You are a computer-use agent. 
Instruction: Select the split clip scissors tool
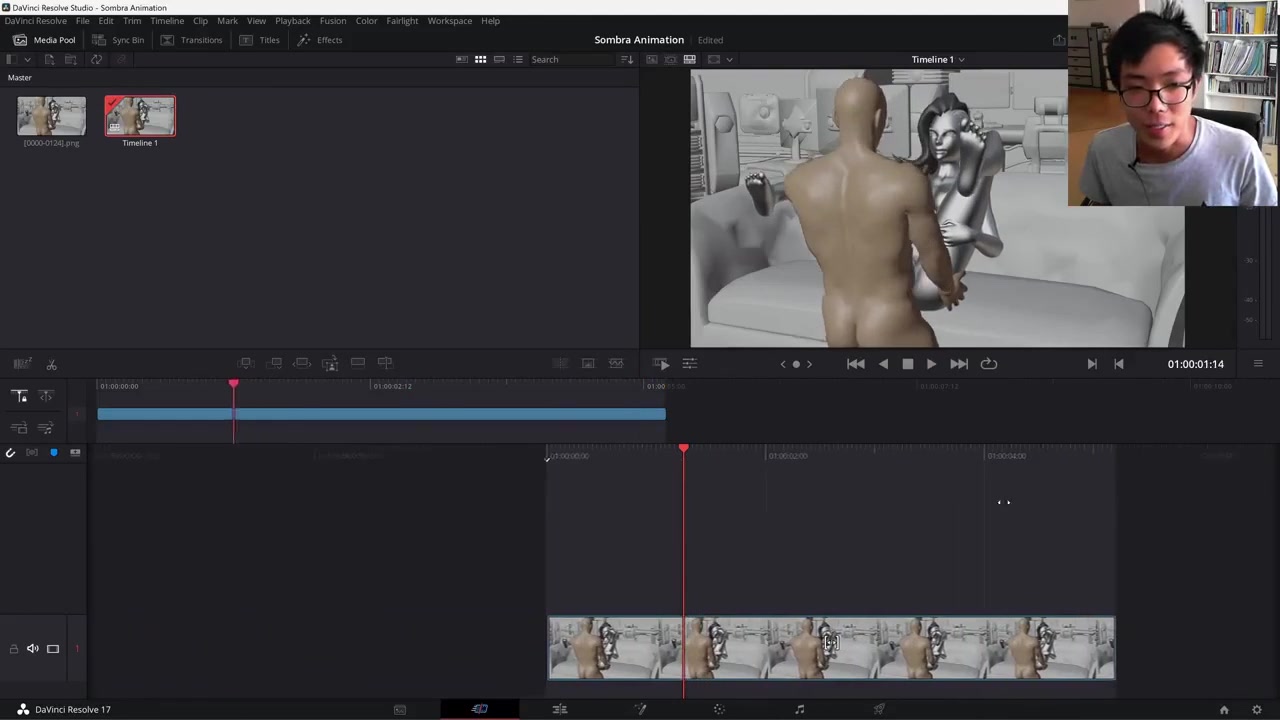pos(52,365)
